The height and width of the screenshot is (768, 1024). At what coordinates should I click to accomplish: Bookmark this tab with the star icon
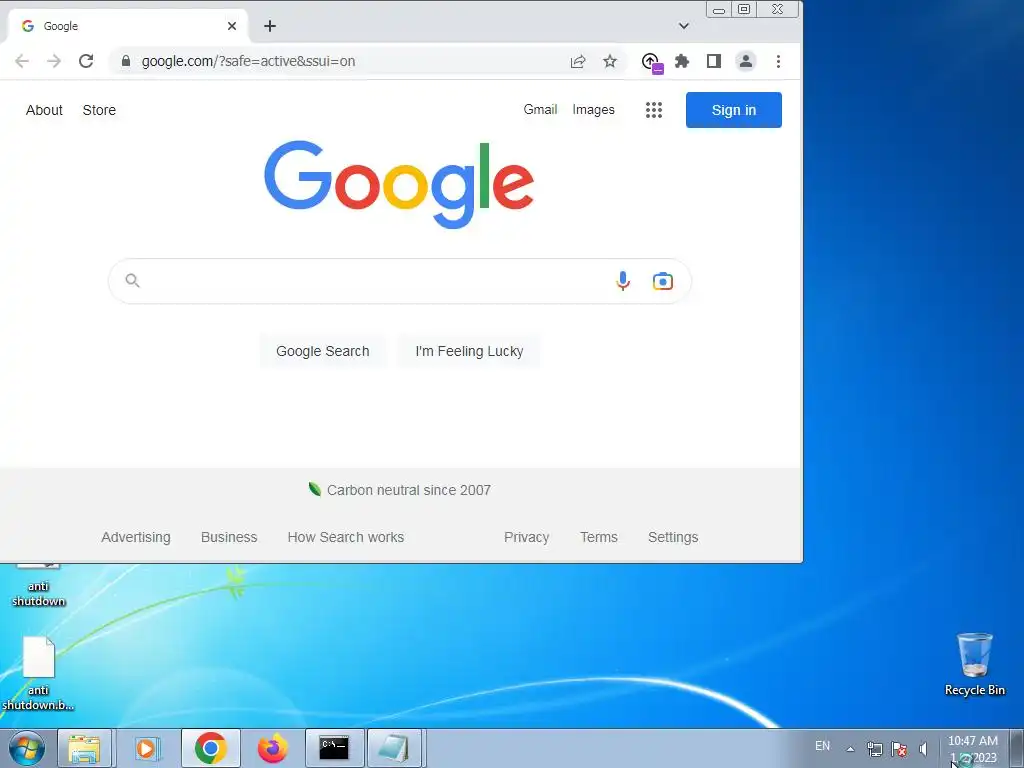[x=610, y=61]
